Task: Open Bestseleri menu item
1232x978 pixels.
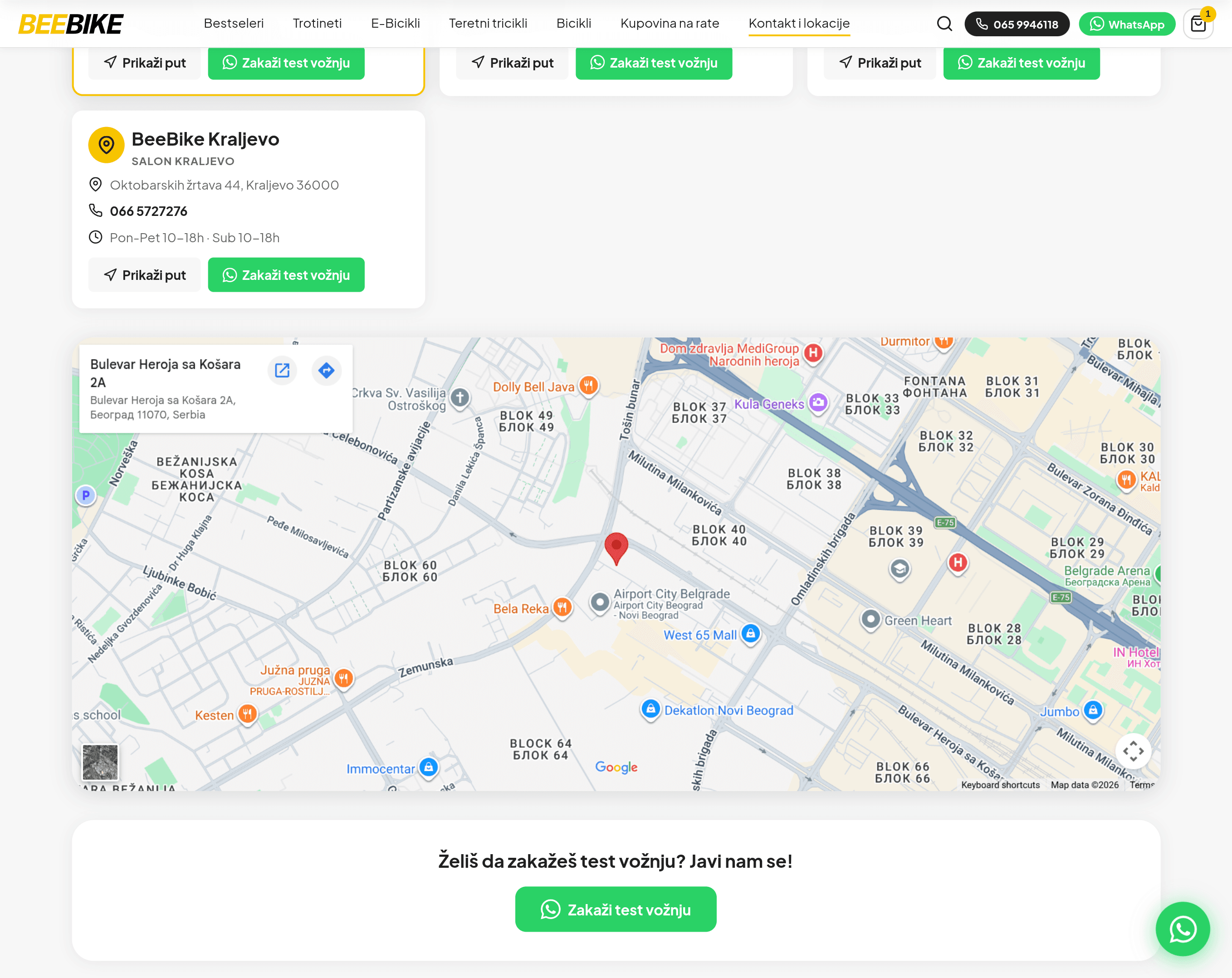Action: coord(233,24)
